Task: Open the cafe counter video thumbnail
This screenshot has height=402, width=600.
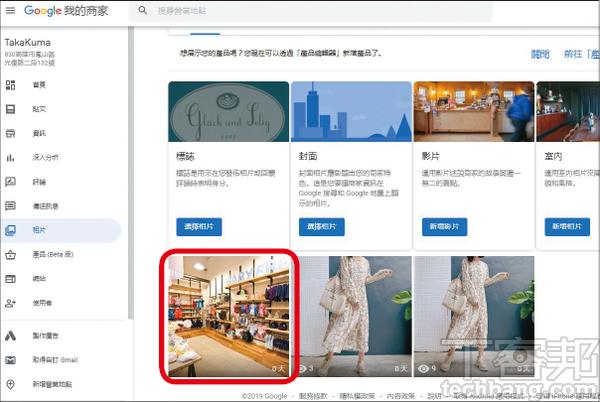Action: click(x=474, y=112)
